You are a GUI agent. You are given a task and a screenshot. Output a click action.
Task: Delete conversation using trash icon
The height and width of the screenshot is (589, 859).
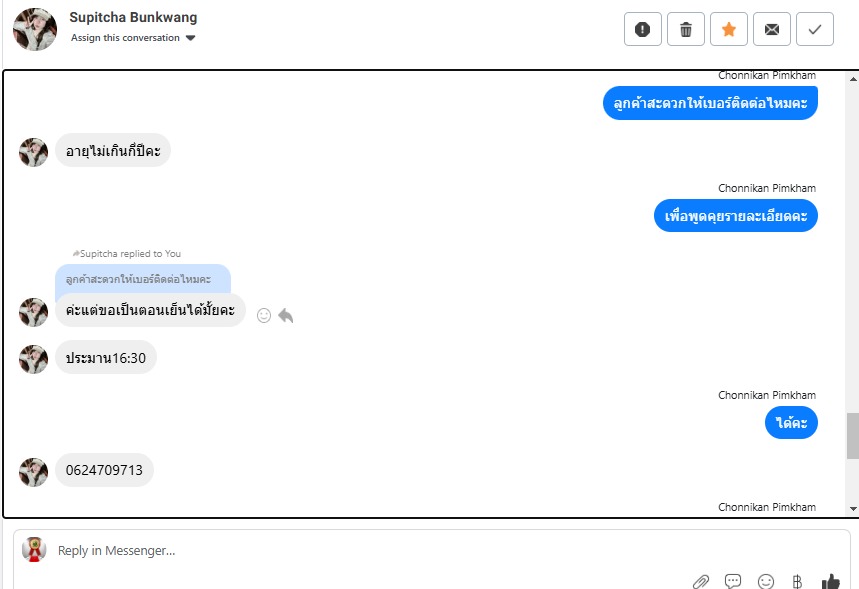click(685, 29)
